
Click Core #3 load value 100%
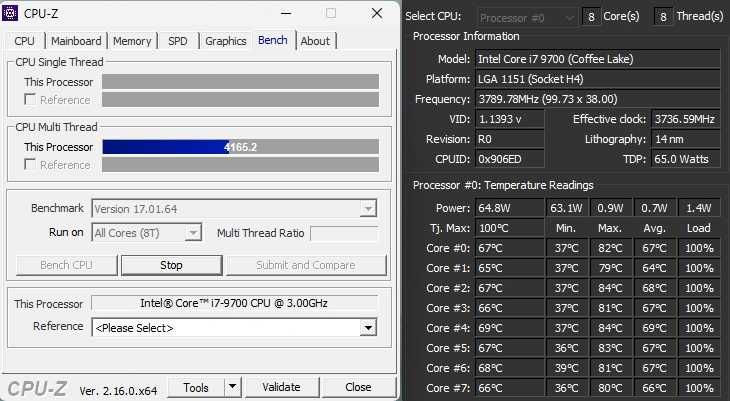pyautogui.click(x=699, y=308)
